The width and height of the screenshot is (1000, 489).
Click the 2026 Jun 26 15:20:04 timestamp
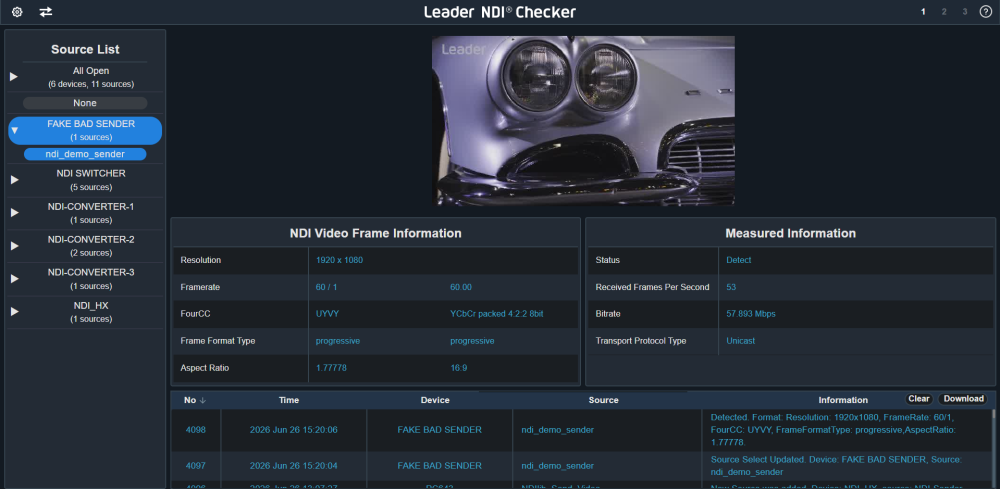pos(293,466)
